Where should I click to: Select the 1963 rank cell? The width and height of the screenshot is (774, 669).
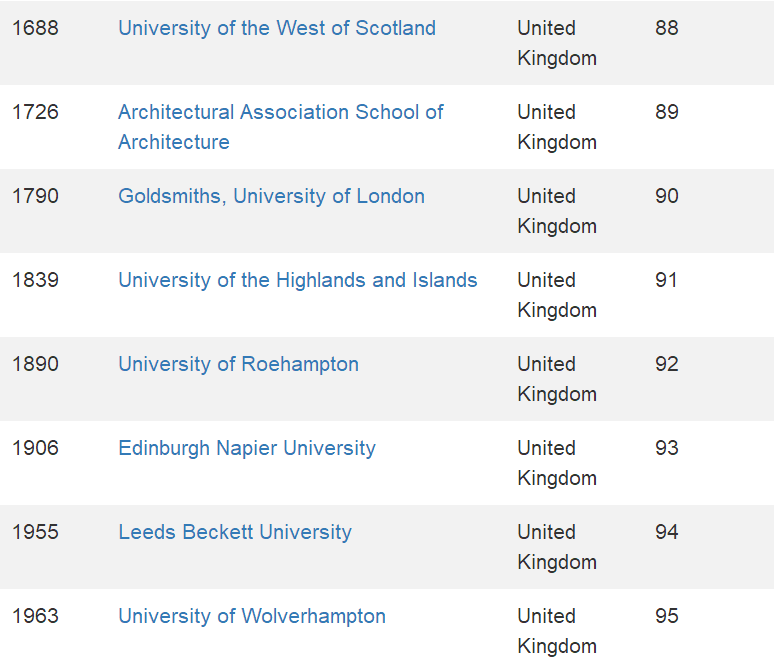36,616
